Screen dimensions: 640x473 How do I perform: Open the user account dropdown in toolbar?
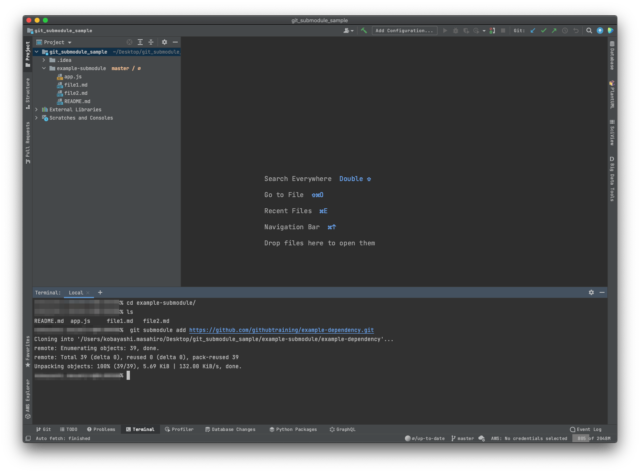tap(348, 31)
